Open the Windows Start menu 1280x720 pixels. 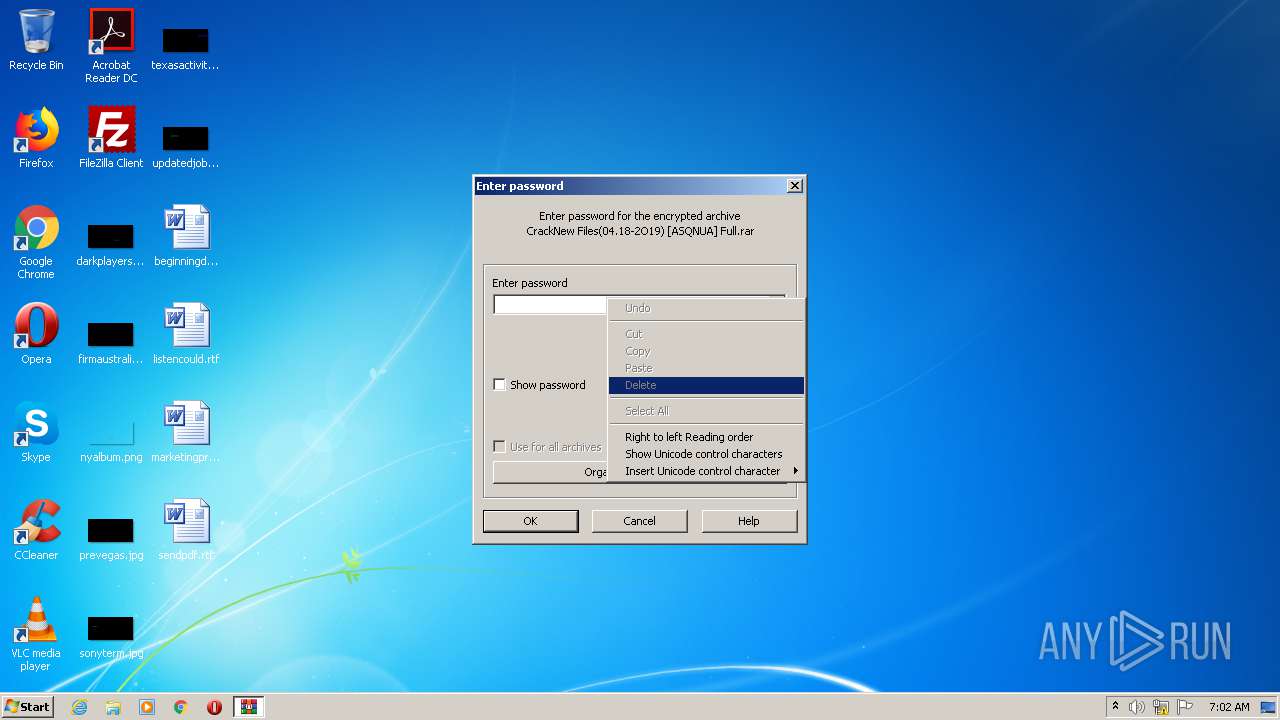click(x=28, y=707)
